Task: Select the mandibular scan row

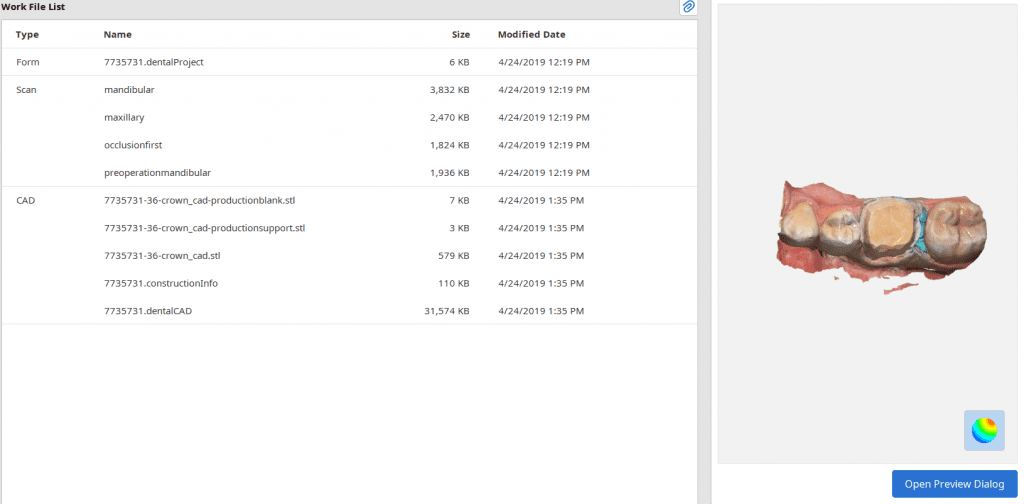Action: click(x=349, y=90)
